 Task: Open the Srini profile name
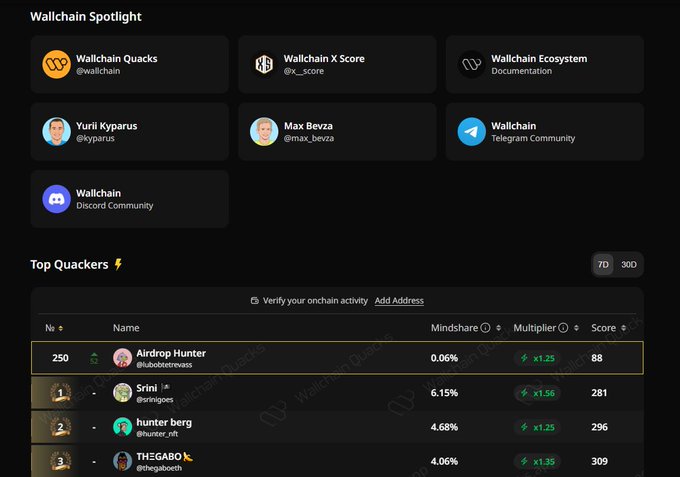[x=147, y=388]
